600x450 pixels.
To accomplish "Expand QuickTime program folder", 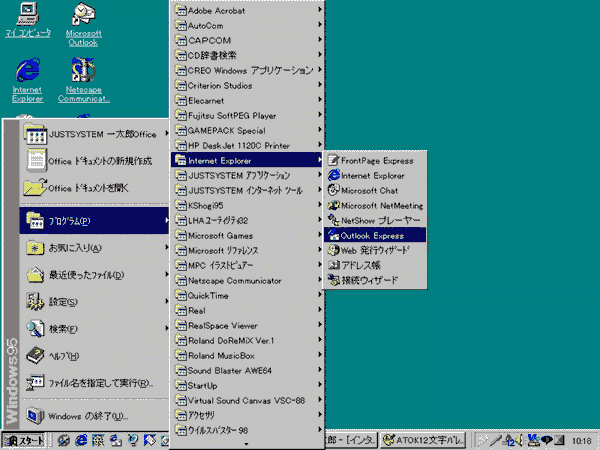I will 247,295.
